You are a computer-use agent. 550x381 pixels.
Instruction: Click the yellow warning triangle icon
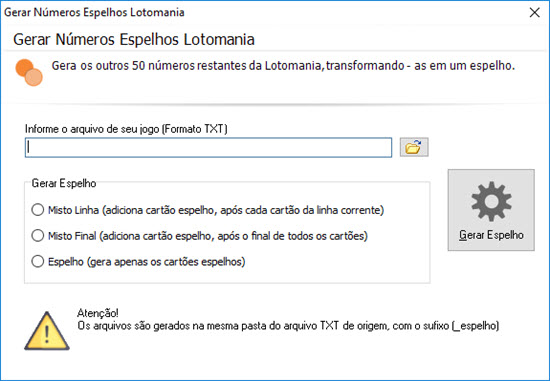(47, 331)
